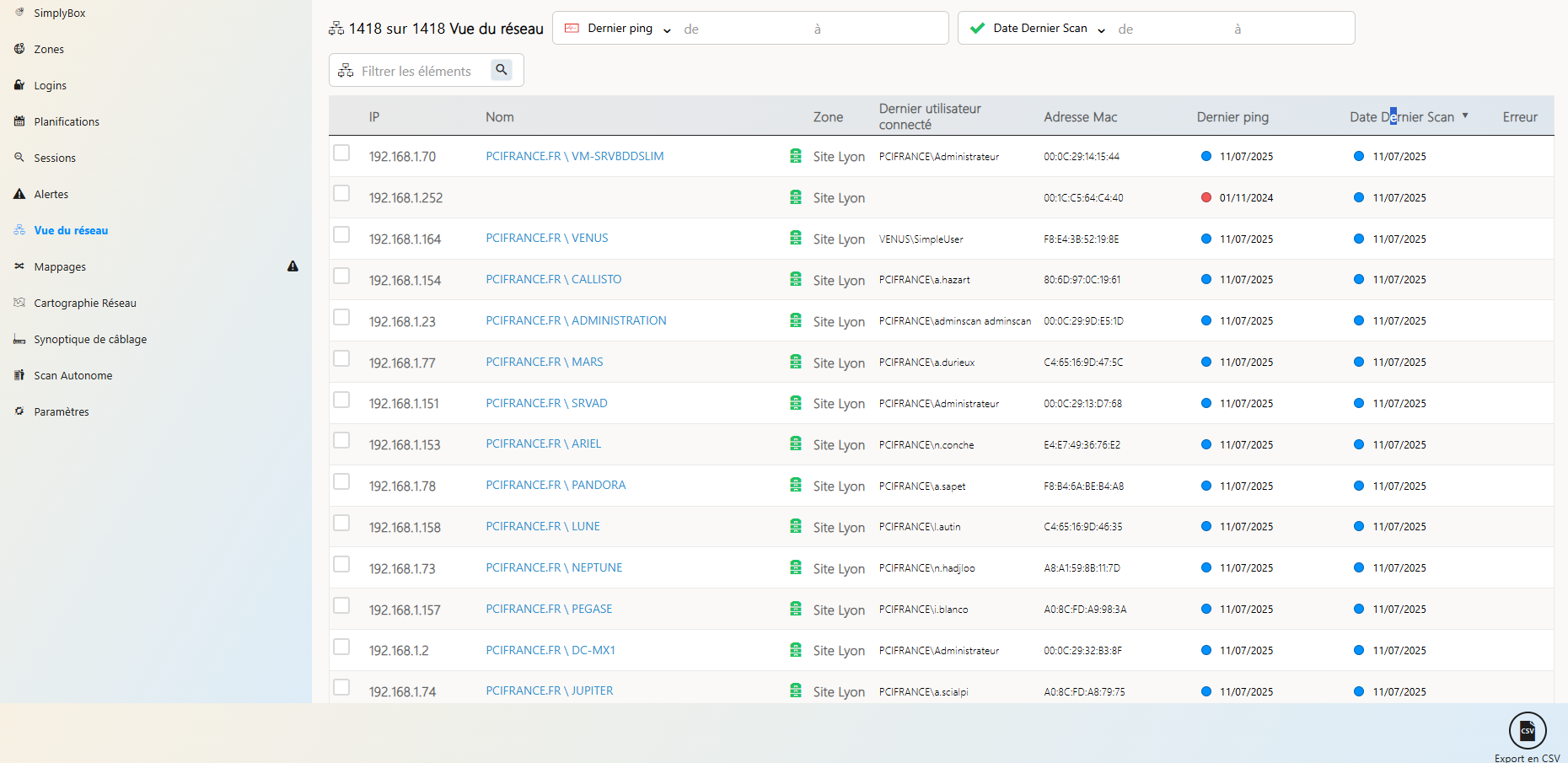Select the checkbox for 192.168.1.252
Screen dimensions: 1568x763
tap(341, 193)
